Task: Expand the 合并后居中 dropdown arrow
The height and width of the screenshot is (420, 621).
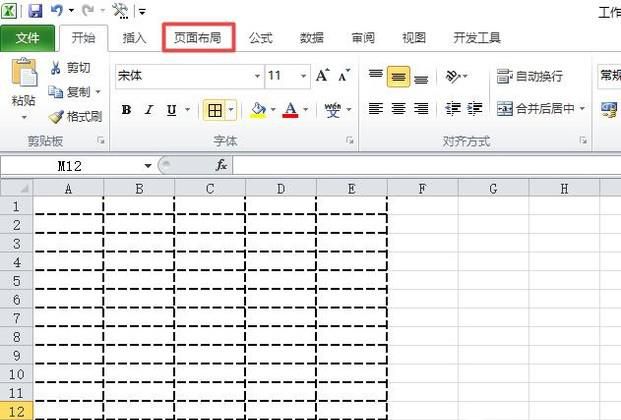Action: tap(582, 108)
